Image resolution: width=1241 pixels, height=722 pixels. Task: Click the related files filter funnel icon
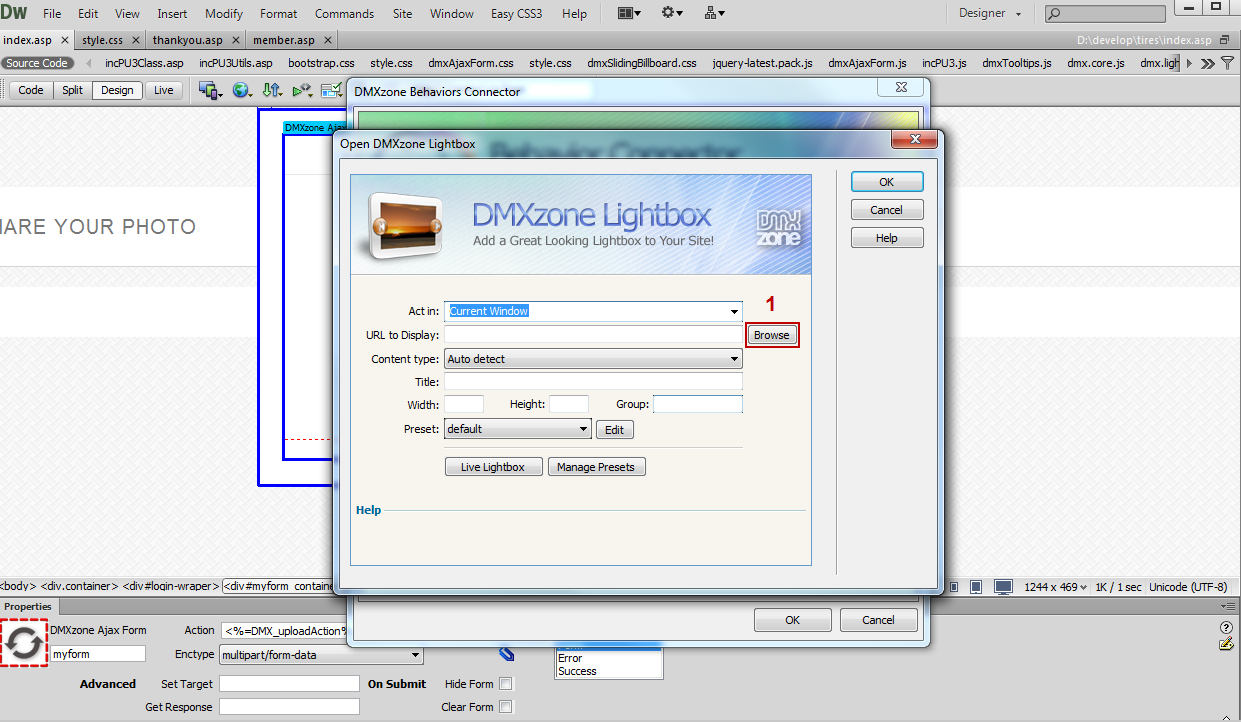[x=1227, y=63]
